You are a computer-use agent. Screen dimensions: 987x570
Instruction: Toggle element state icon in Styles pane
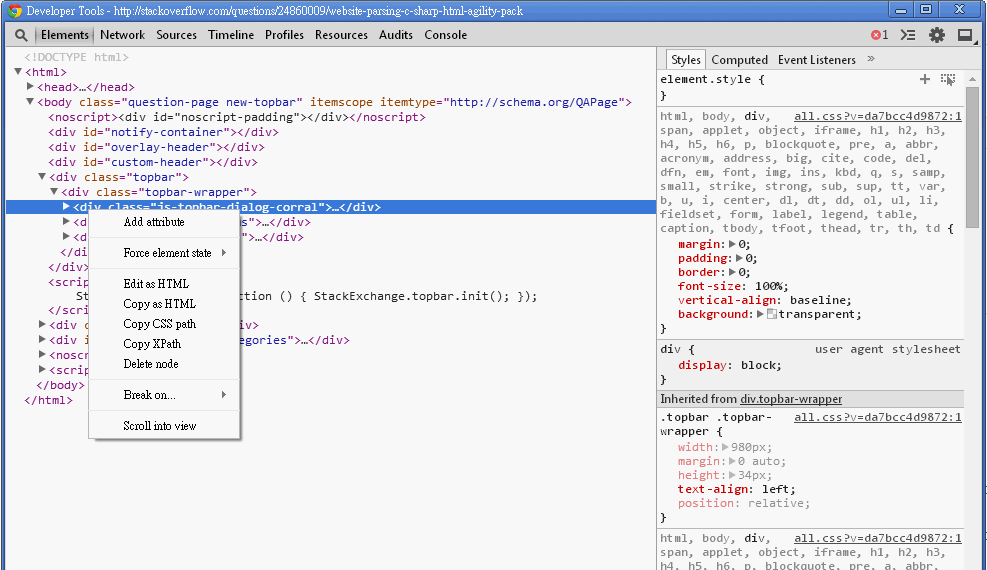(947, 79)
